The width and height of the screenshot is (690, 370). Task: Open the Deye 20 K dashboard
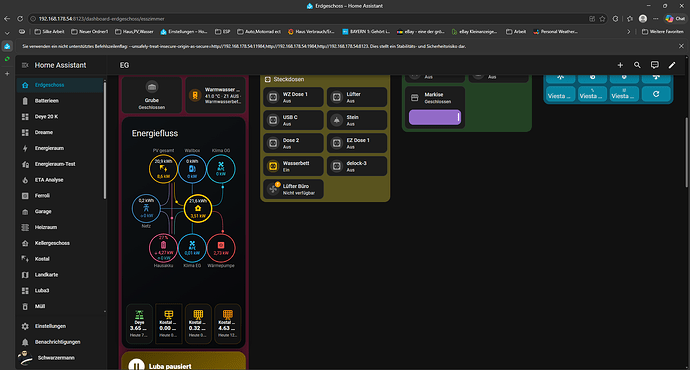tap(60, 117)
